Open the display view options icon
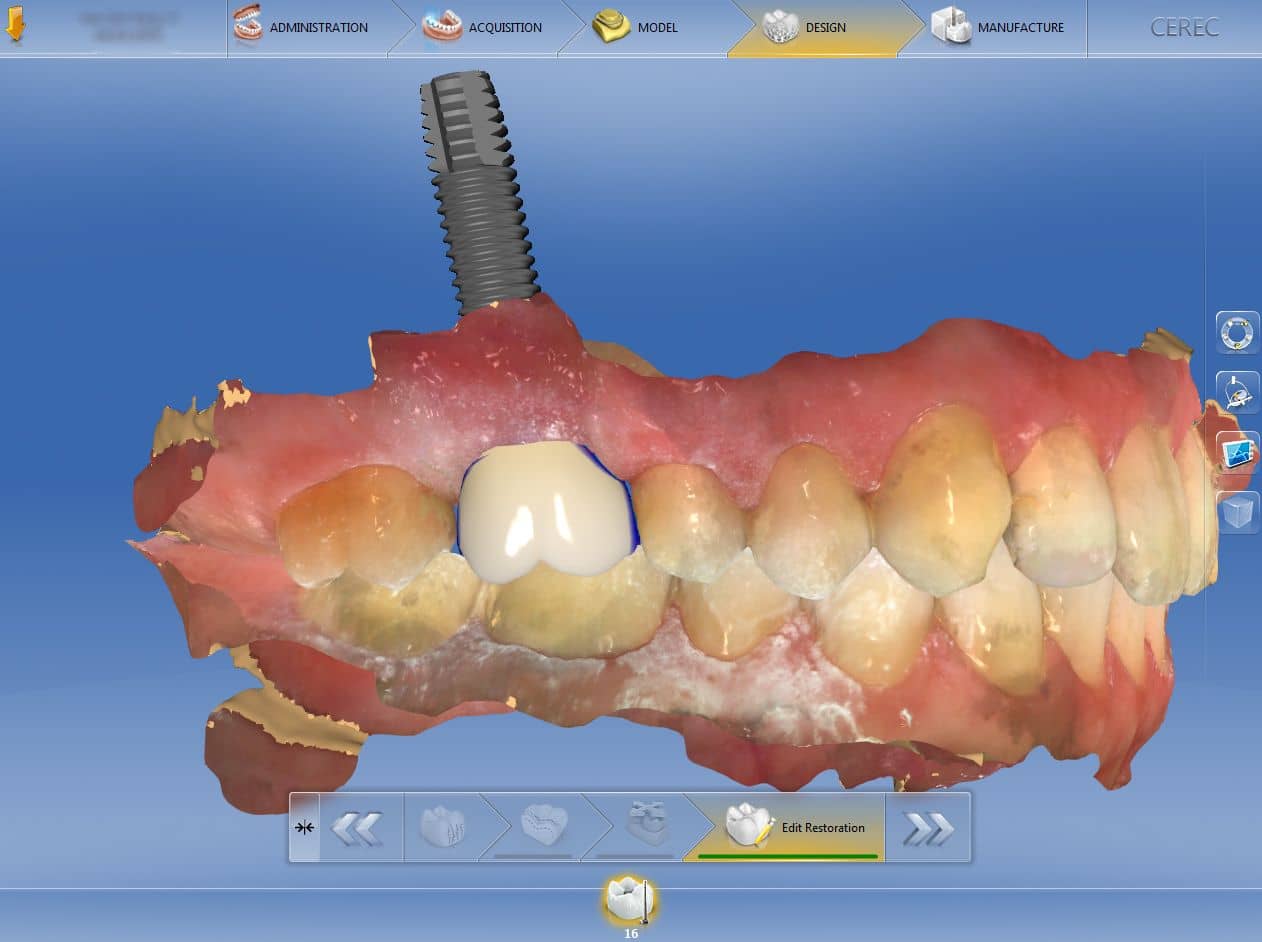 point(1237,452)
